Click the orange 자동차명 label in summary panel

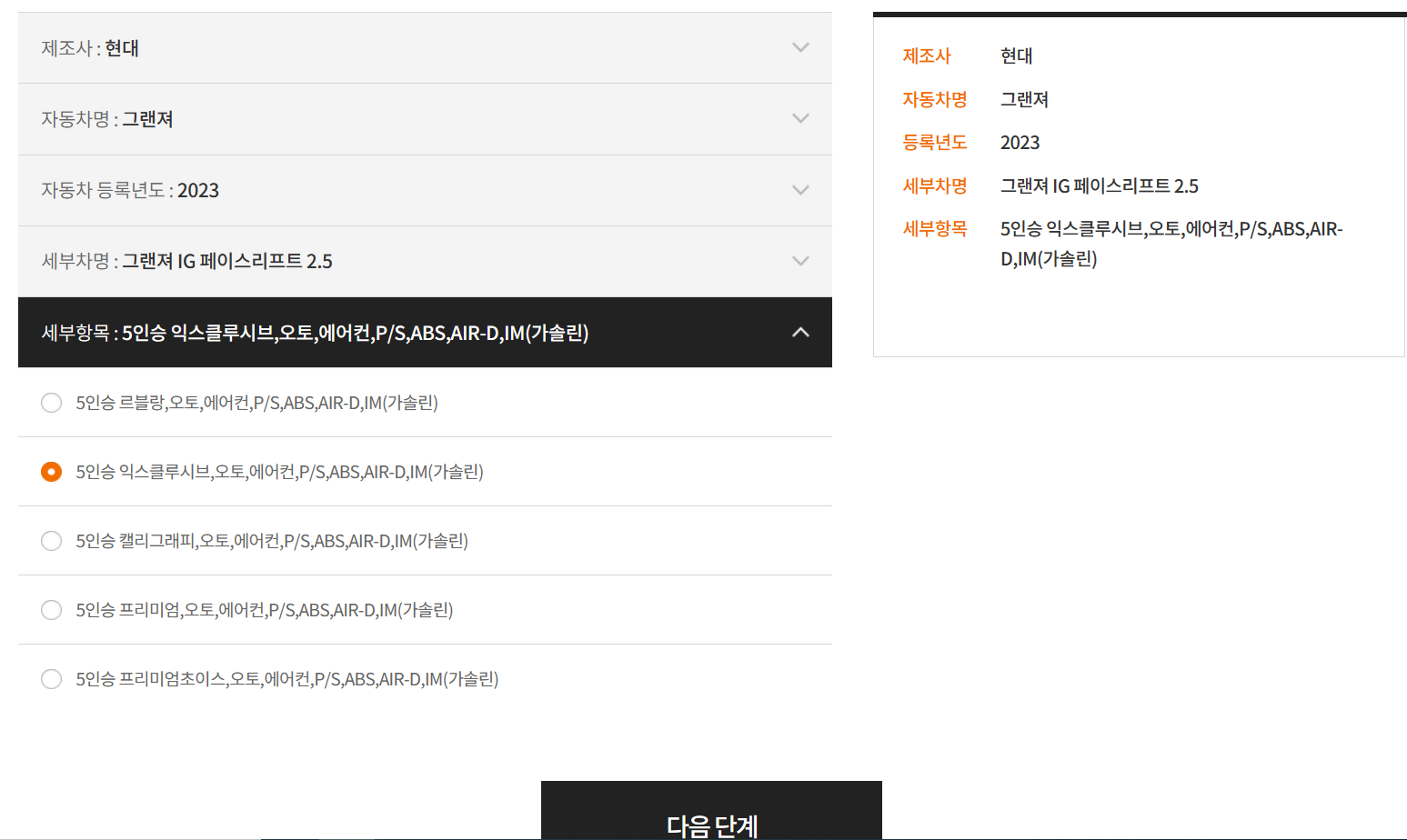[934, 99]
